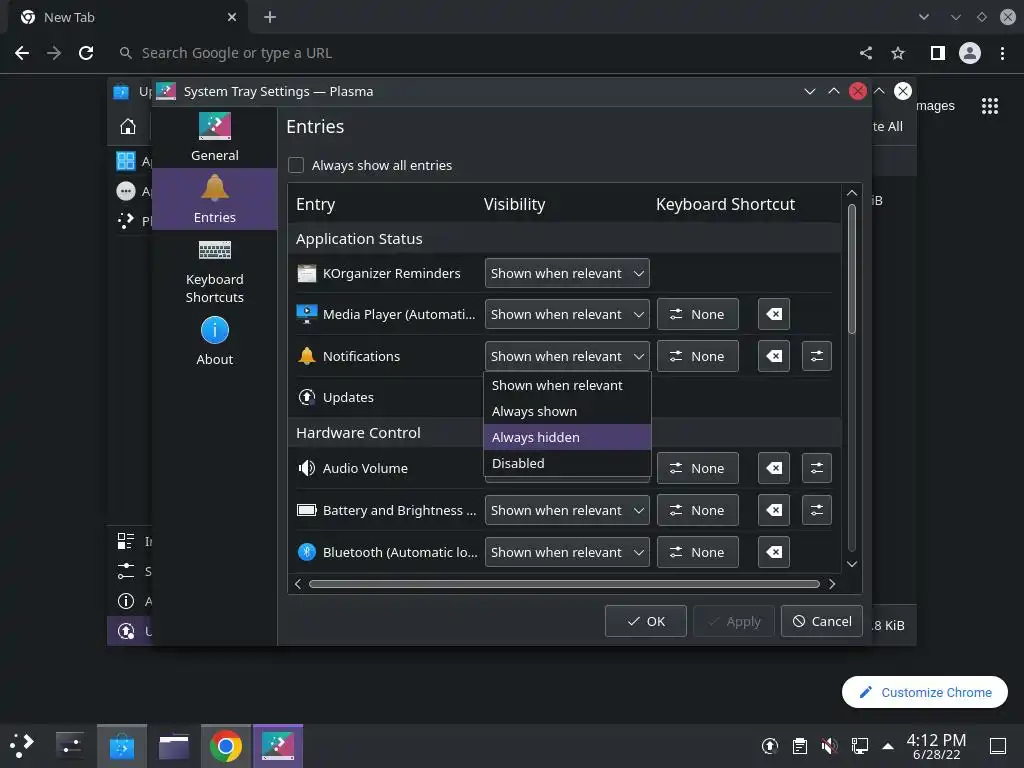Set Media Player shortcut None button

[x=697, y=314]
